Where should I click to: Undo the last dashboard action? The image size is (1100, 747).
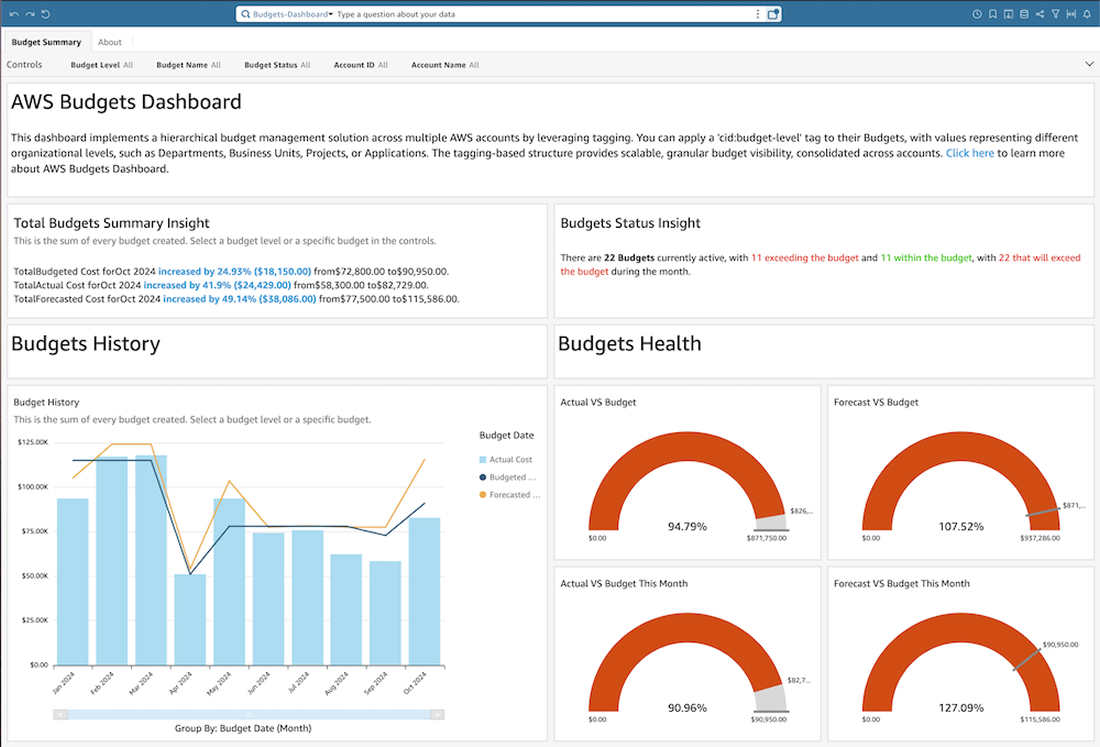(15, 13)
